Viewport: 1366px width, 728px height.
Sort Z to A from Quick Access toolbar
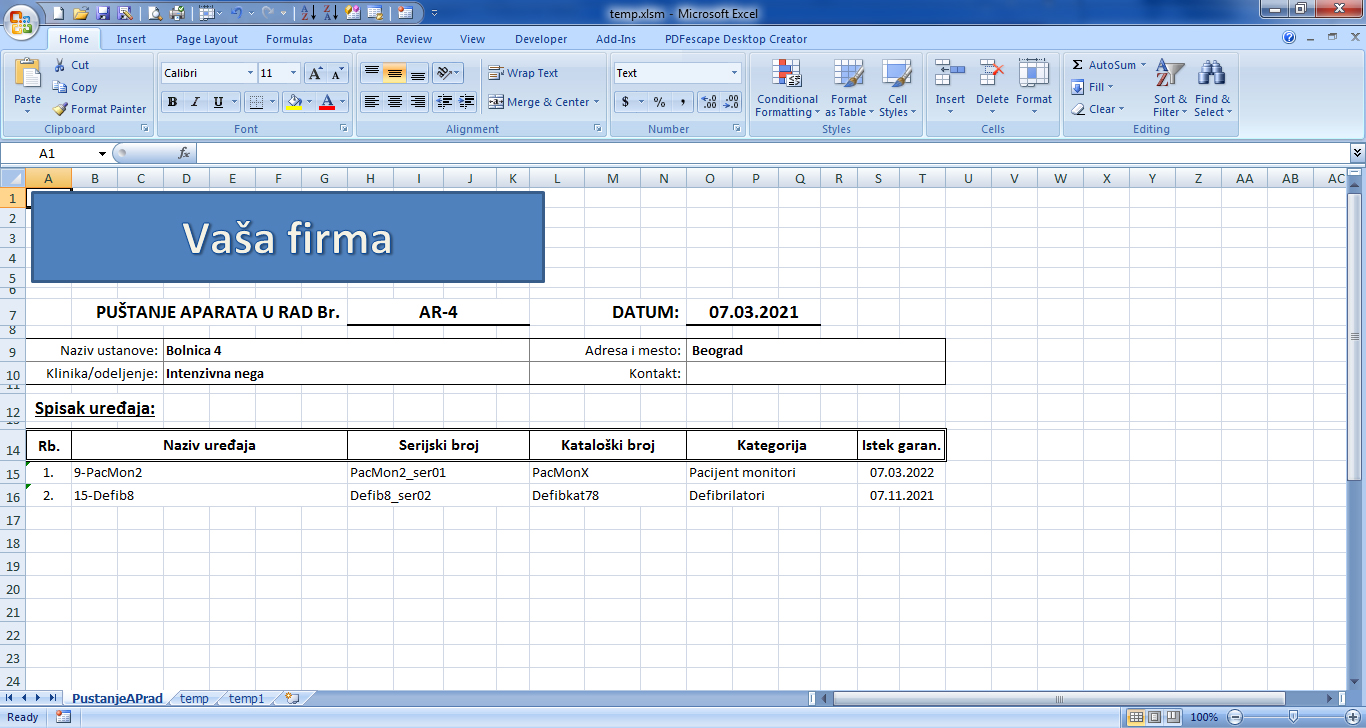click(331, 13)
